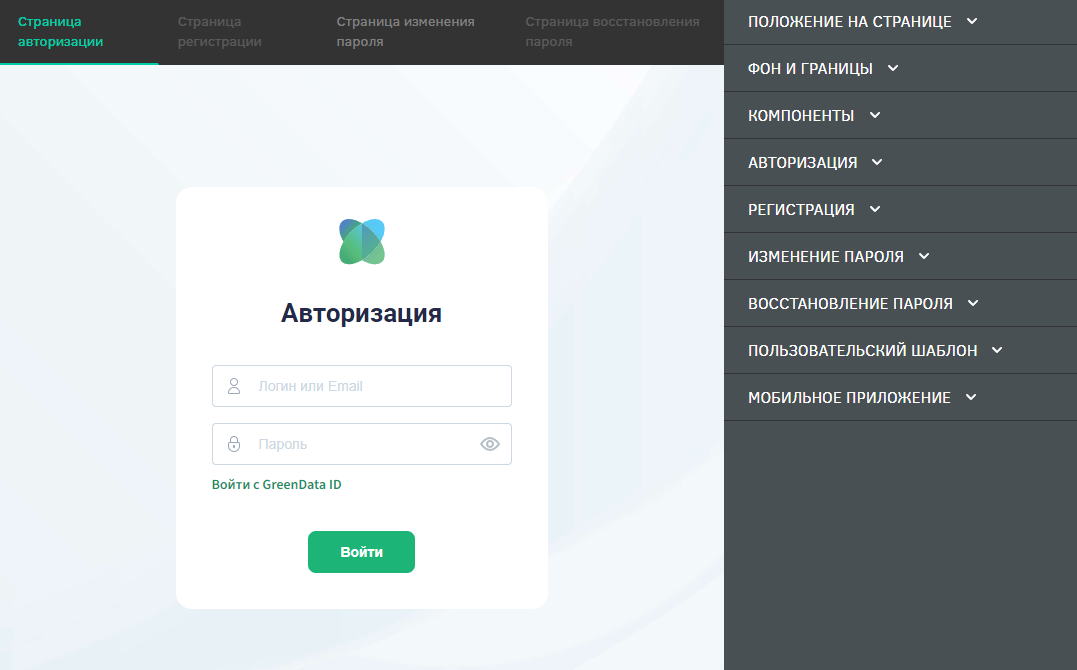
Task: Expand the Компоненты section
Action: pyautogui.click(x=814, y=116)
